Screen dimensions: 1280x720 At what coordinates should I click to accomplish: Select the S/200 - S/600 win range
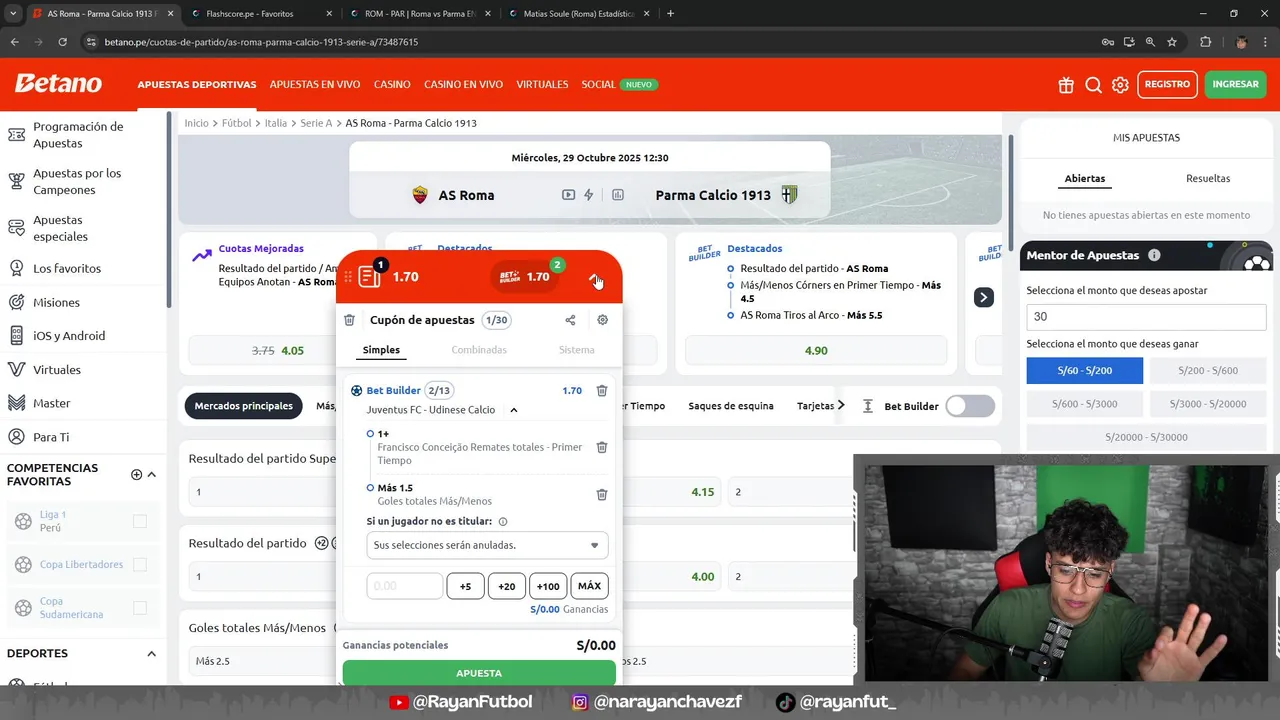[x=1208, y=370]
